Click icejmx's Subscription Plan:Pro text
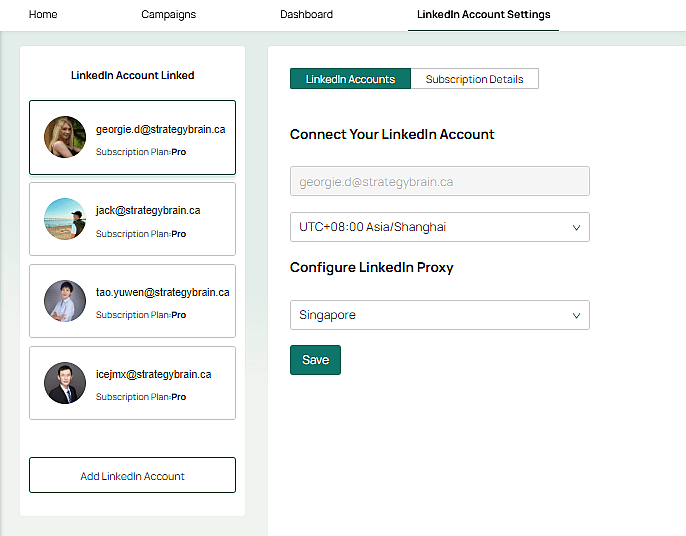Viewport: 686px width, 536px height. [x=141, y=396]
